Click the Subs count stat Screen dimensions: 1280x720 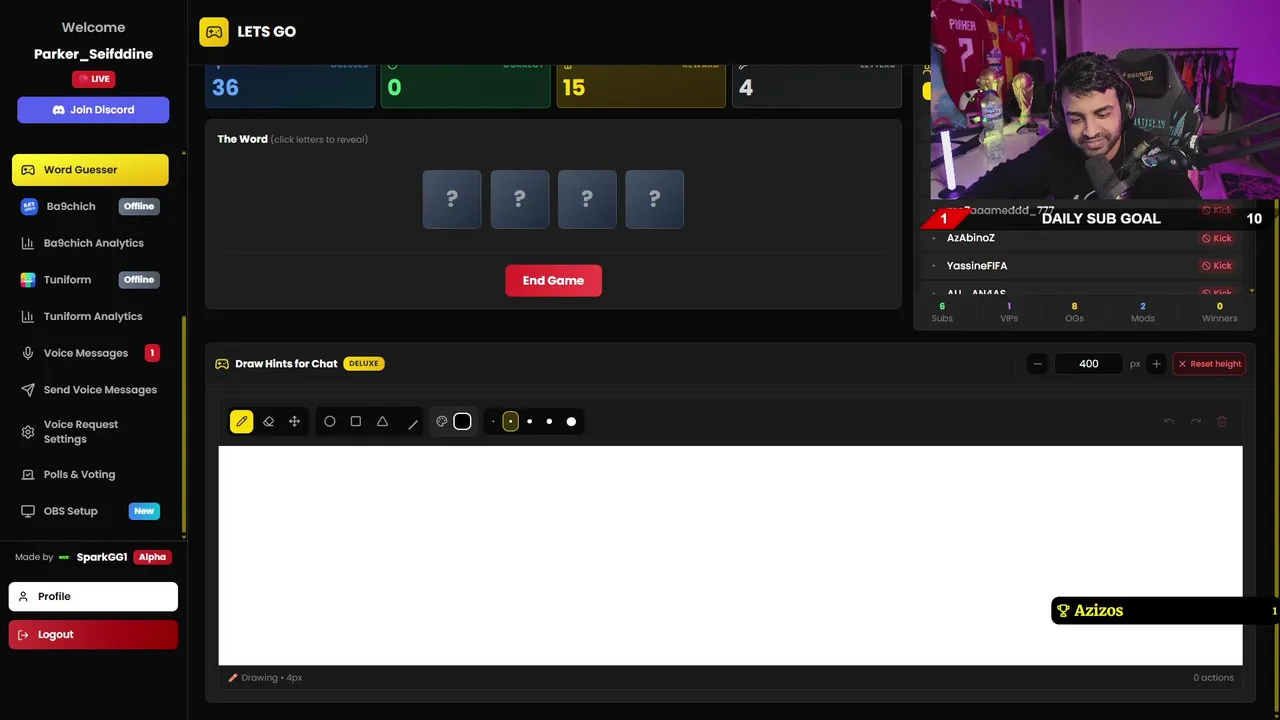942,312
